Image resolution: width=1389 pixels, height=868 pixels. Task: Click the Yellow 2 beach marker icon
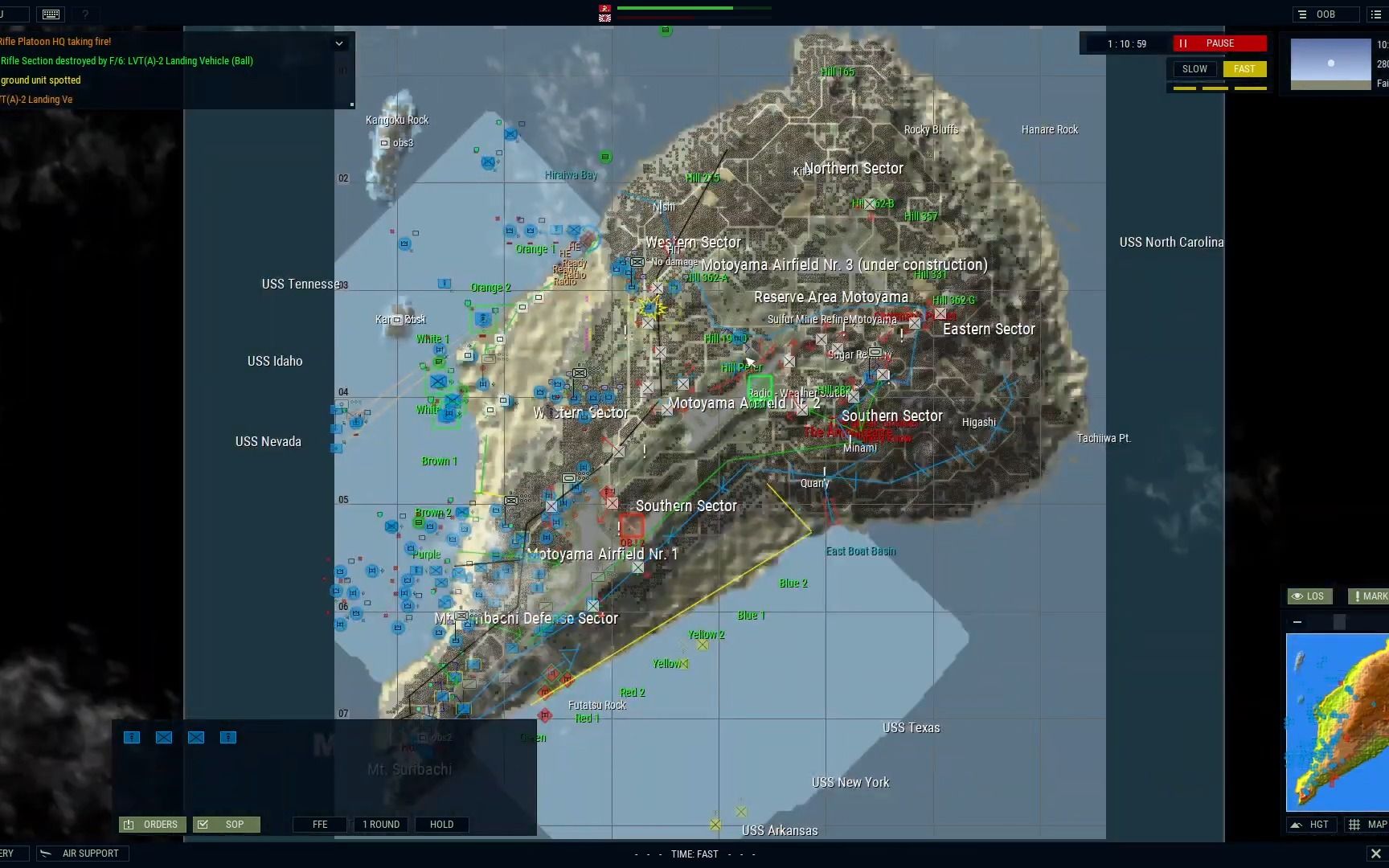(703, 645)
